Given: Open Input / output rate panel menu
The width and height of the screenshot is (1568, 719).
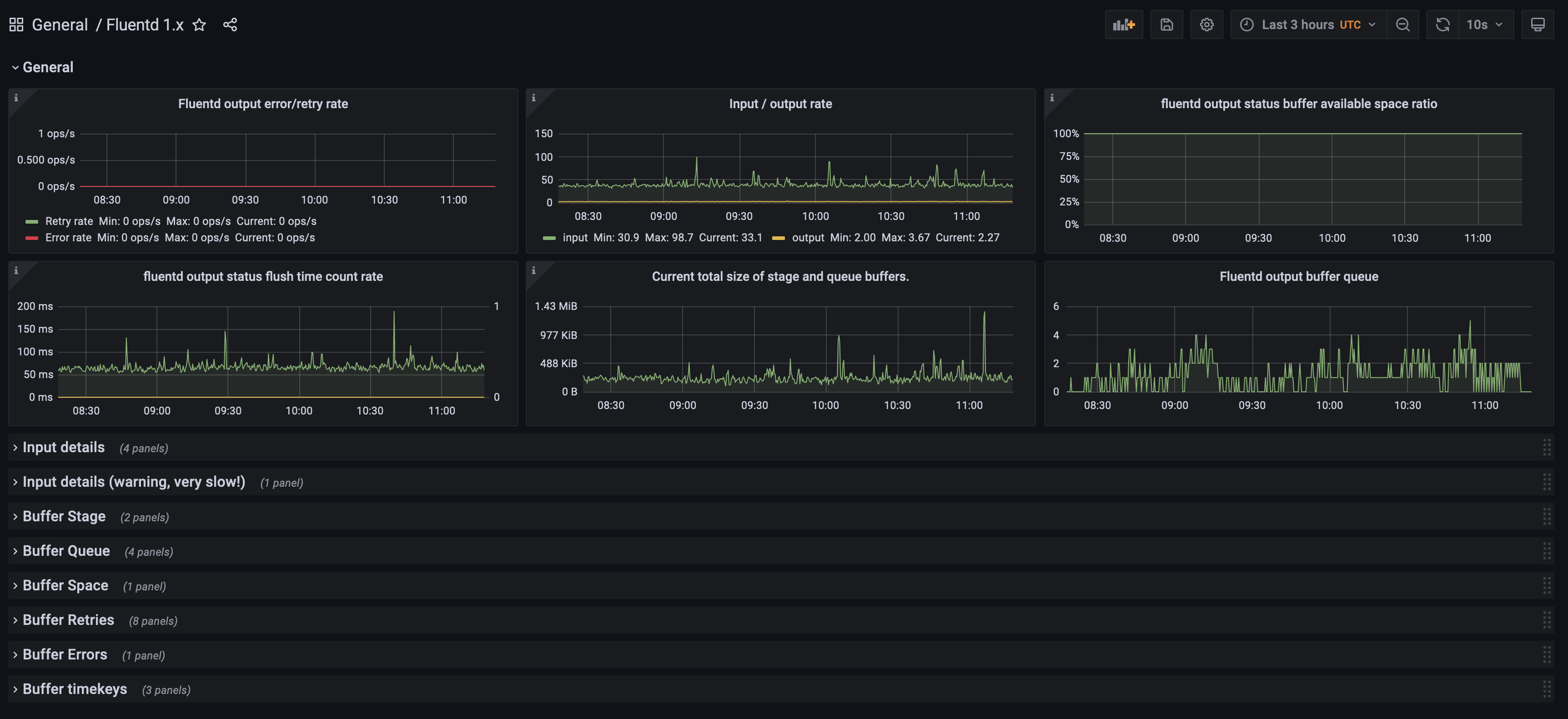Looking at the screenshot, I should coord(780,104).
